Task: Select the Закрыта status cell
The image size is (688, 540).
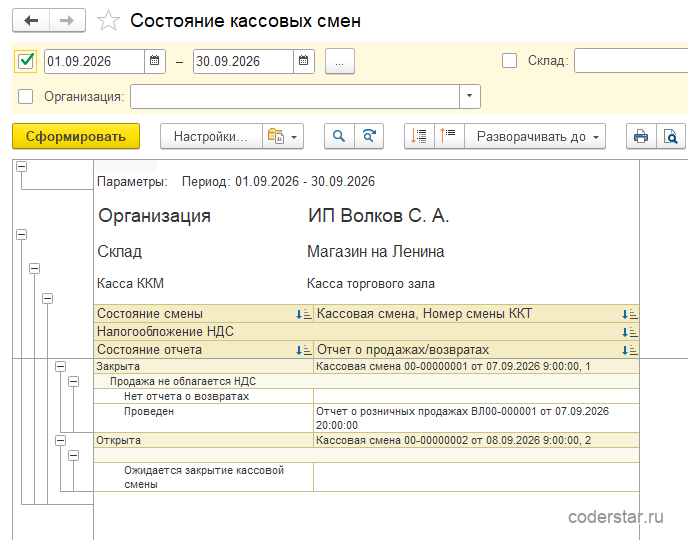Action: (x=204, y=366)
